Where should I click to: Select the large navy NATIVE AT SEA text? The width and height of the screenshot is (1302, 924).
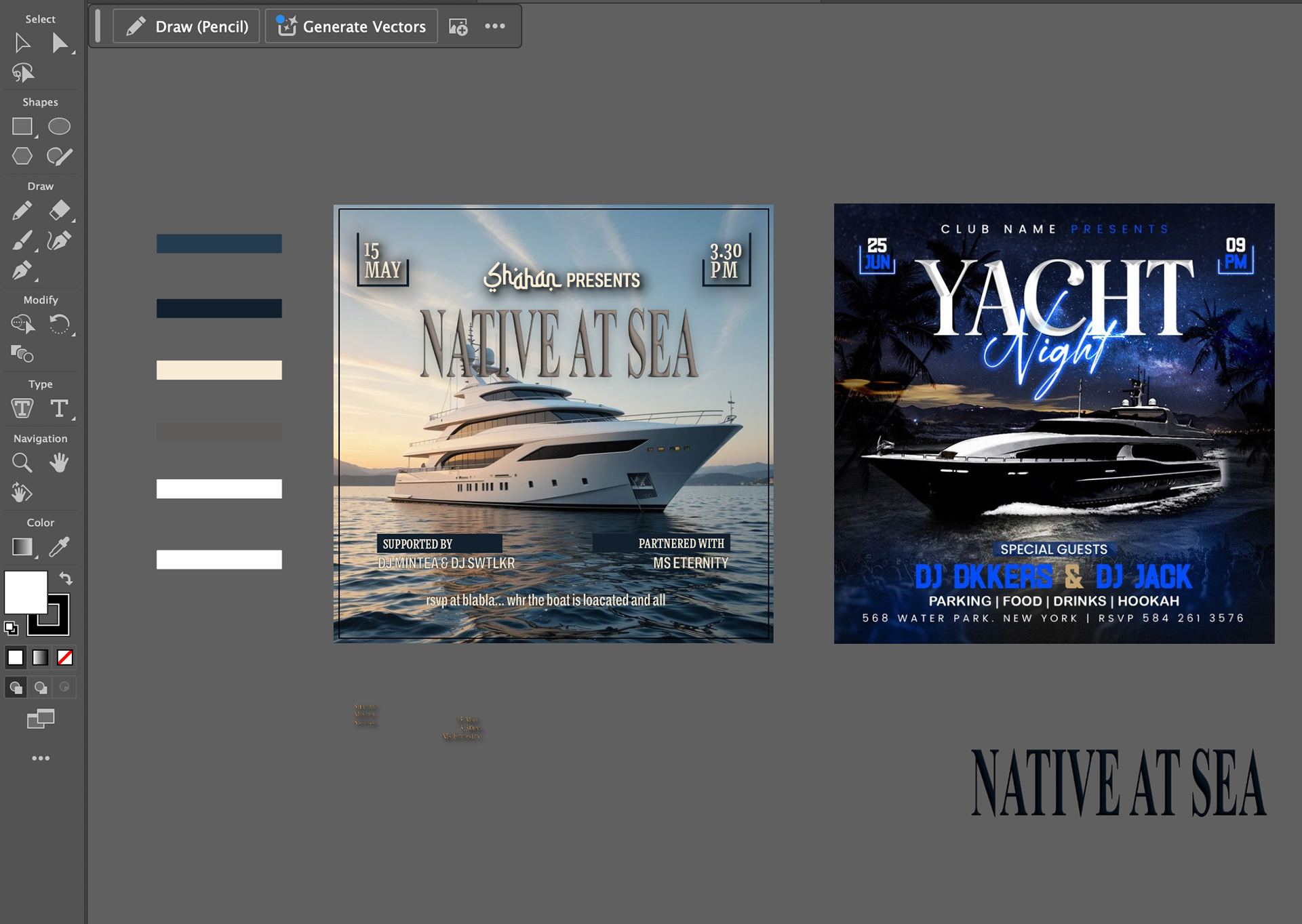1119,783
